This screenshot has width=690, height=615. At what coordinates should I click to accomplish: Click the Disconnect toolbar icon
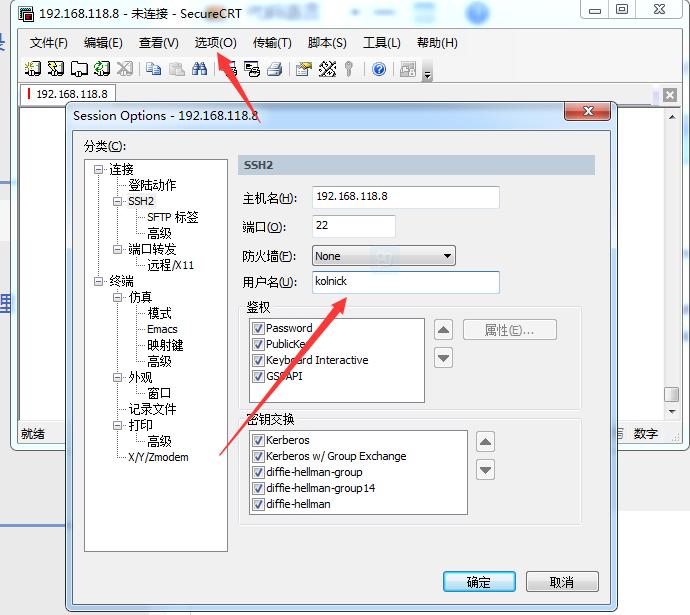point(125,69)
